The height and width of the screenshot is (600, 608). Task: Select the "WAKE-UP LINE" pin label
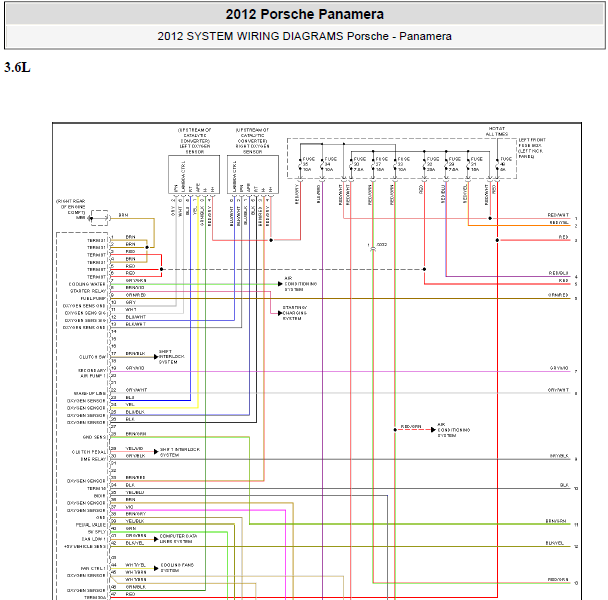(90, 394)
